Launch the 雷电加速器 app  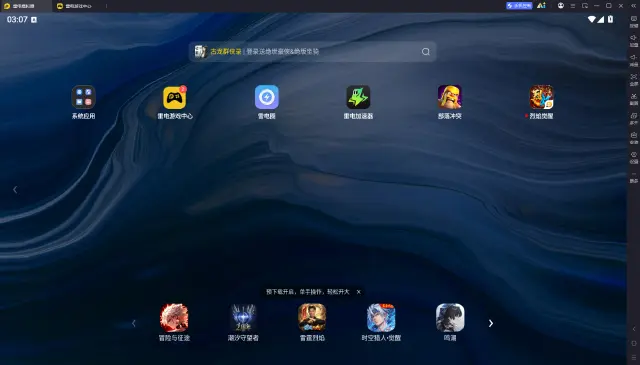click(358, 97)
